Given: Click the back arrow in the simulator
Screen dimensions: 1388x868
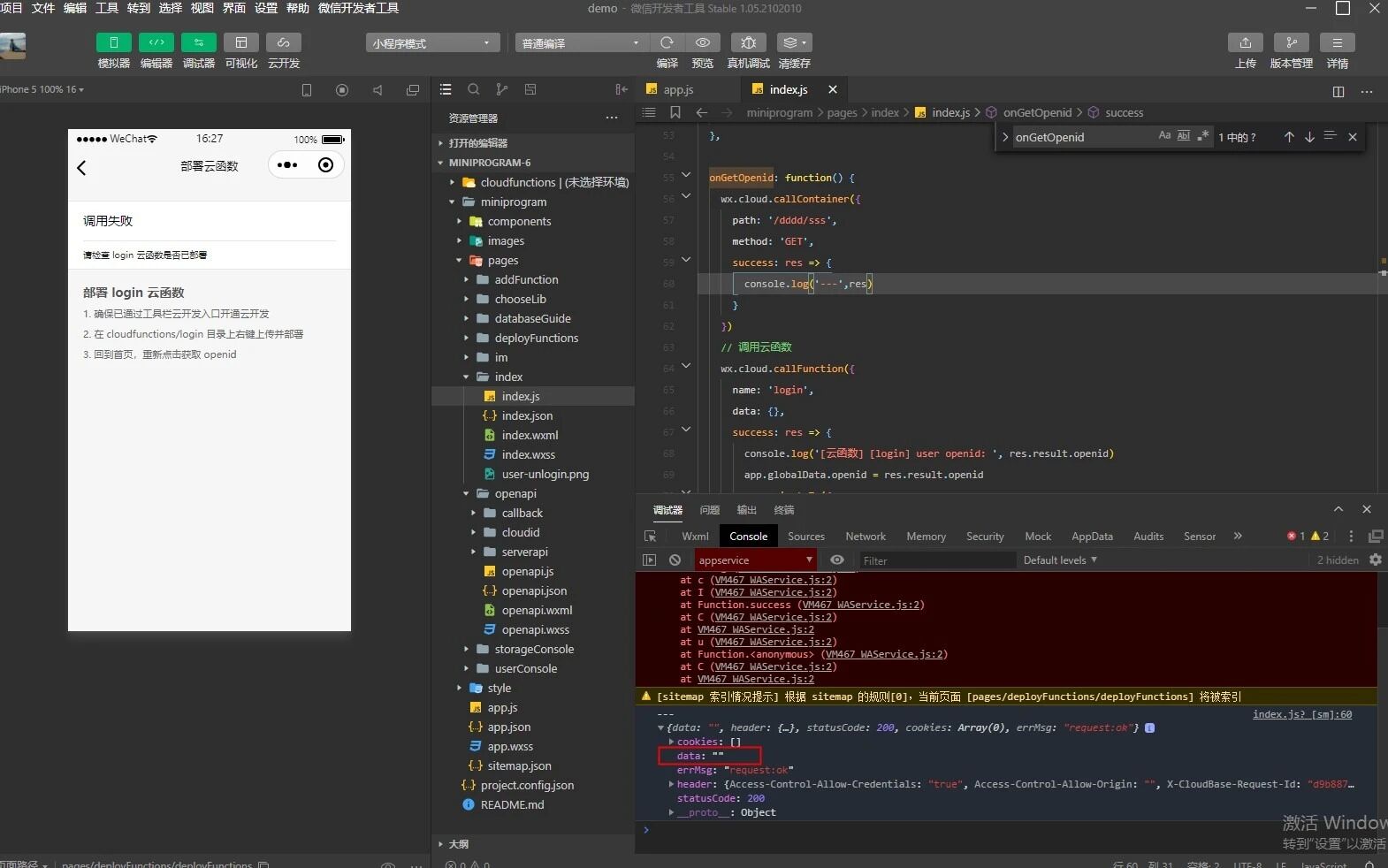Looking at the screenshot, I should click(x=82, y=167).
